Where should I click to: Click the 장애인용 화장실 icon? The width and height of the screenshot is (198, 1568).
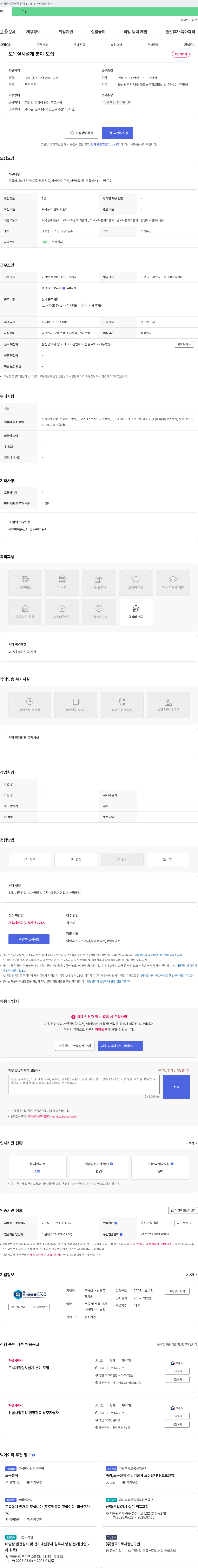point(122,705)
